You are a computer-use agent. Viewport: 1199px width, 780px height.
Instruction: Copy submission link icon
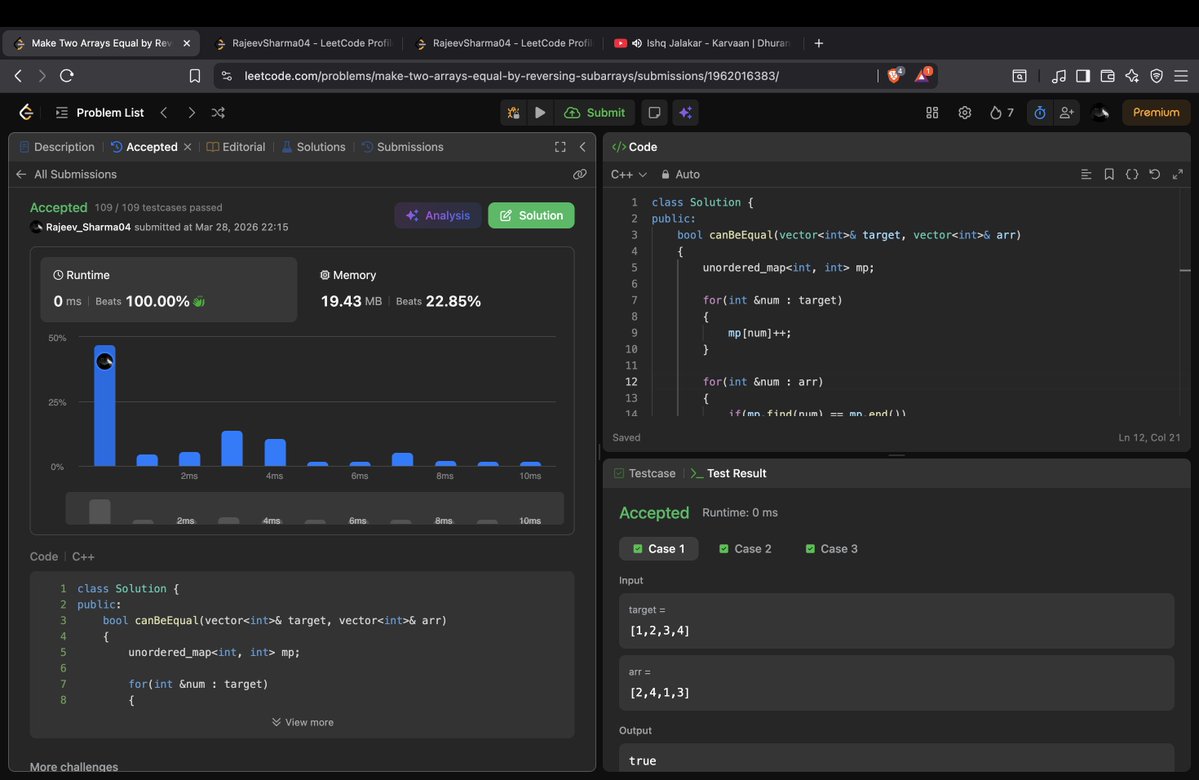(580, 174)
